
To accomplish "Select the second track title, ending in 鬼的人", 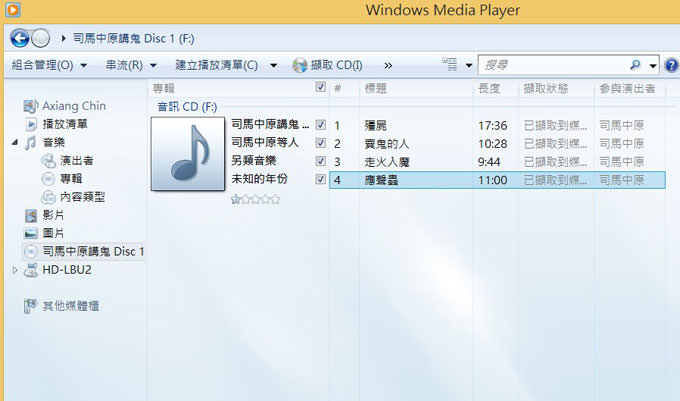I will (387, 144).
